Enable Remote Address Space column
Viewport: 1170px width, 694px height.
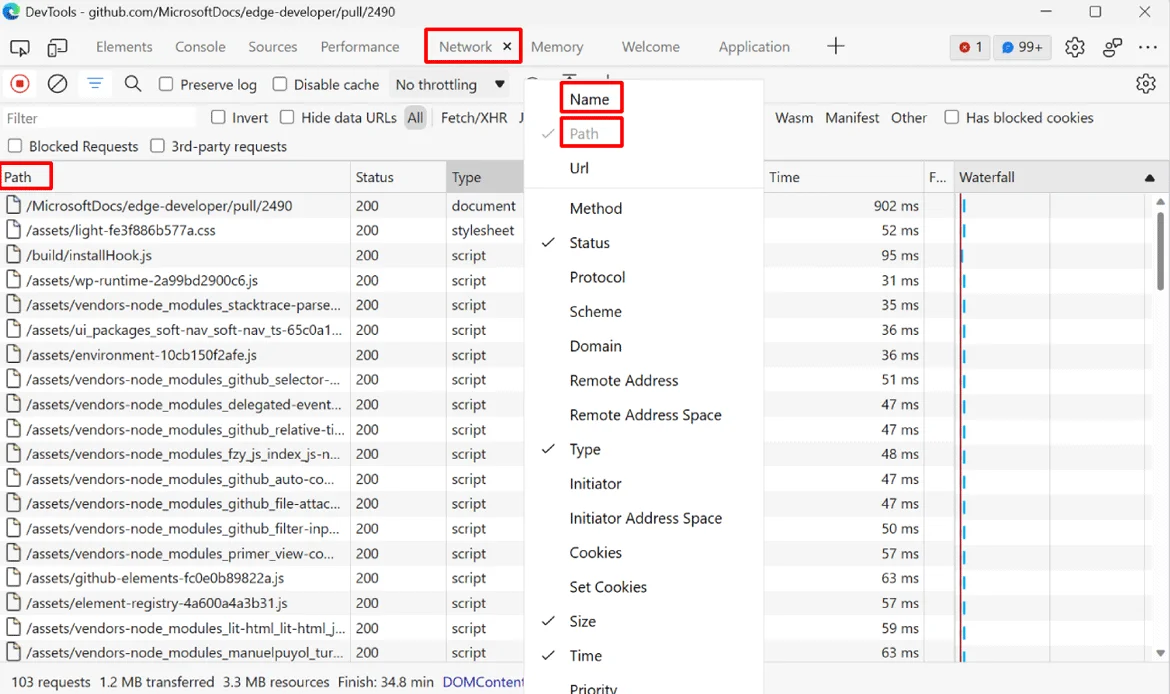coord(645,415)
